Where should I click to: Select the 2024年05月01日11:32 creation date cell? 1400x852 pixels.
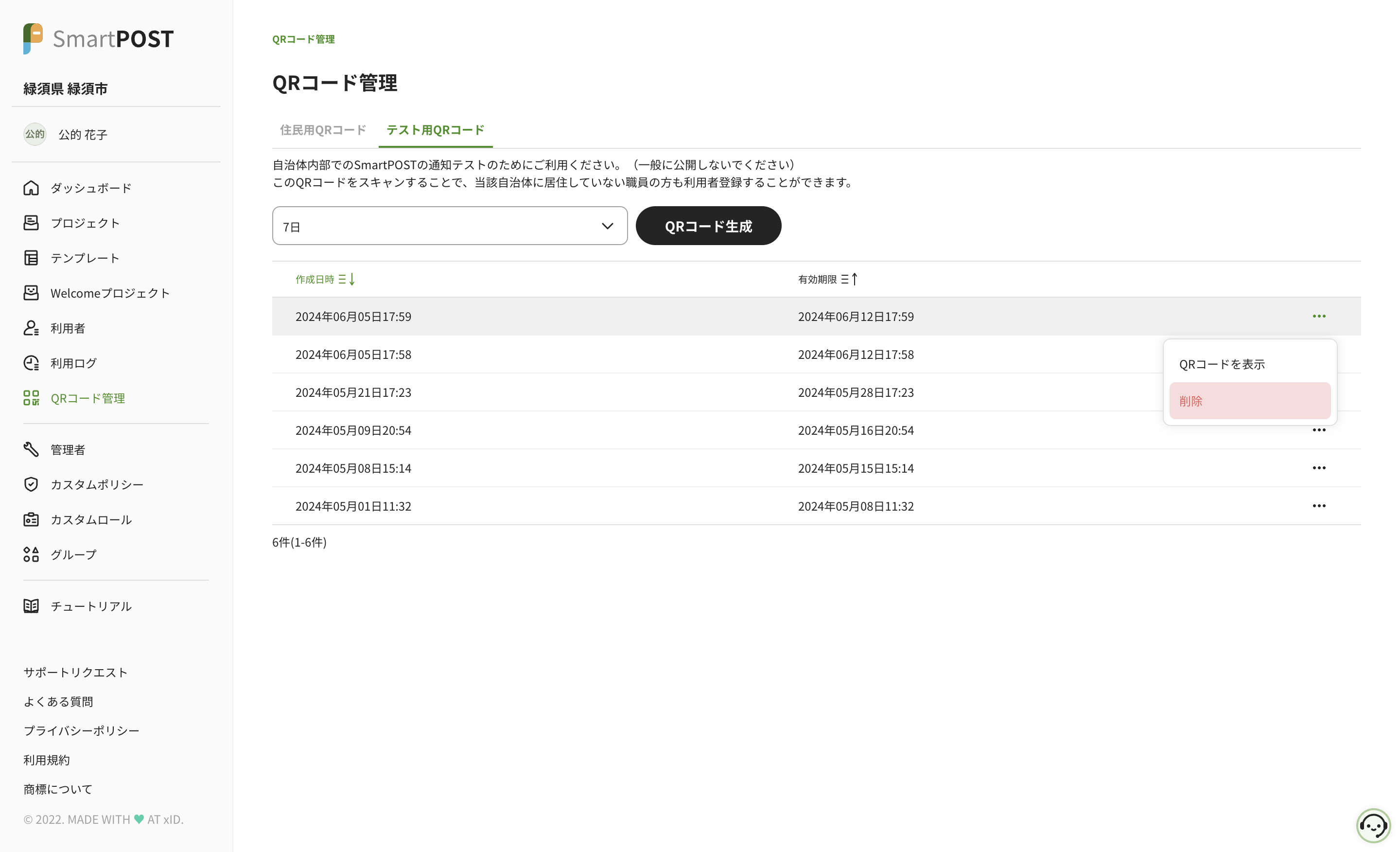pos(353,506)
